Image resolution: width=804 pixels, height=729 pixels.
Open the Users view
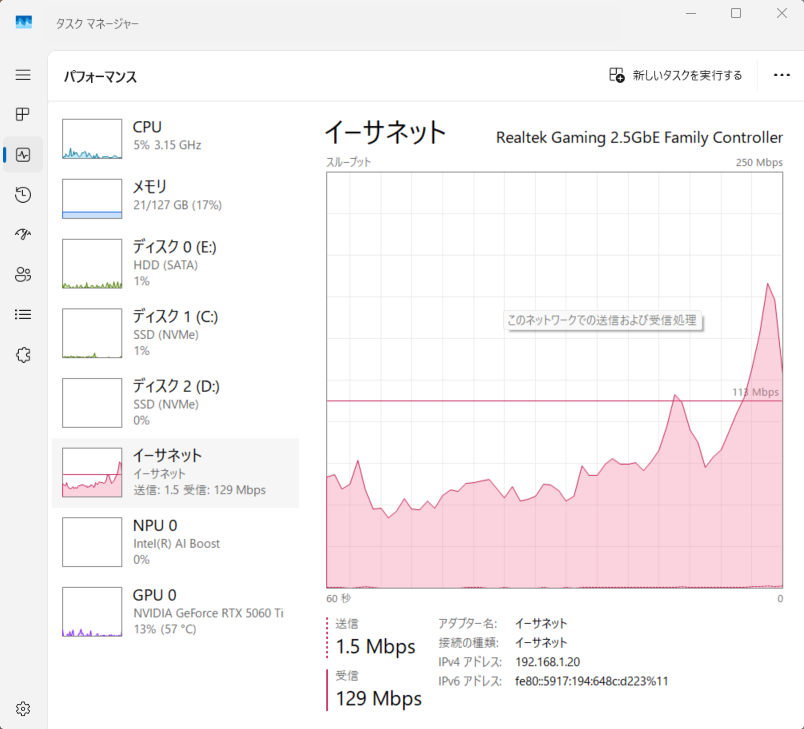[22, 274]
